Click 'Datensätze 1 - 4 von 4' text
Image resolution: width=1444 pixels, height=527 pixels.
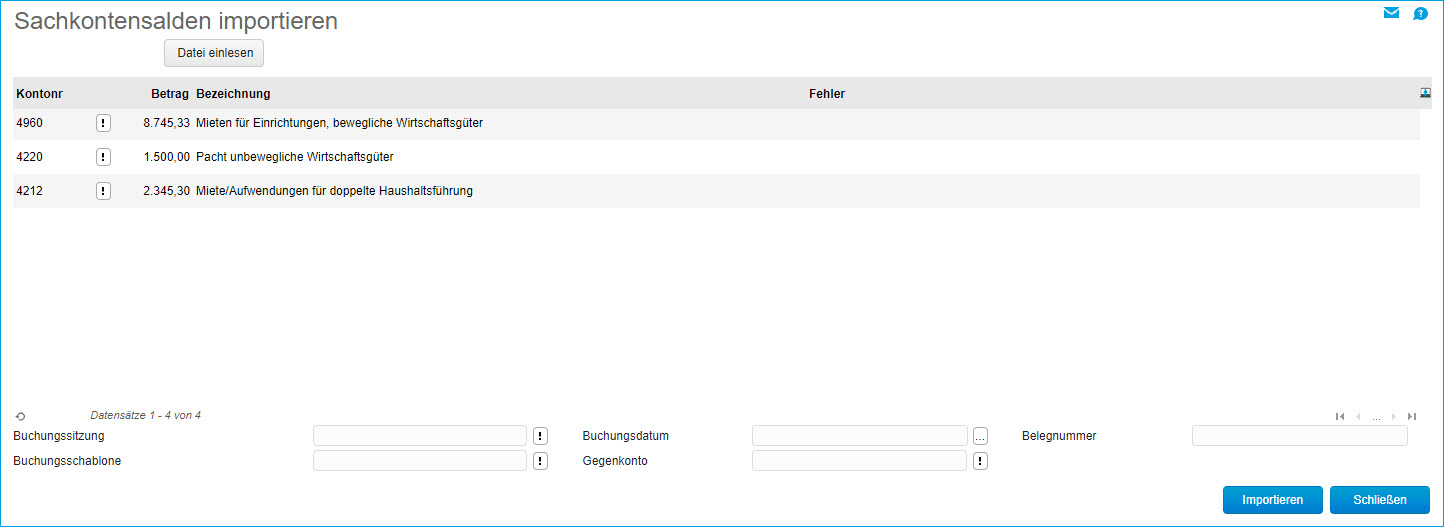(145, 415)
